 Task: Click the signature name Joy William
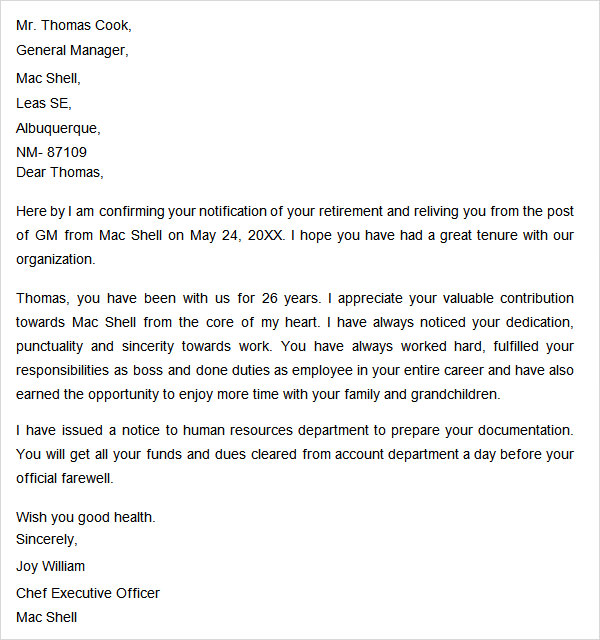[x=50, y=567]
